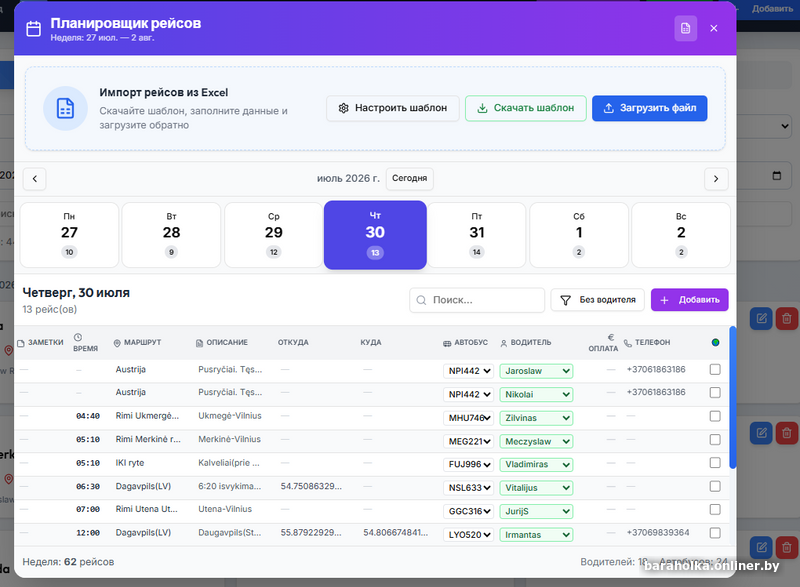Click the route cell IKI ryte
Viewport: 800px width, 587px height.
tap(130, 463)
